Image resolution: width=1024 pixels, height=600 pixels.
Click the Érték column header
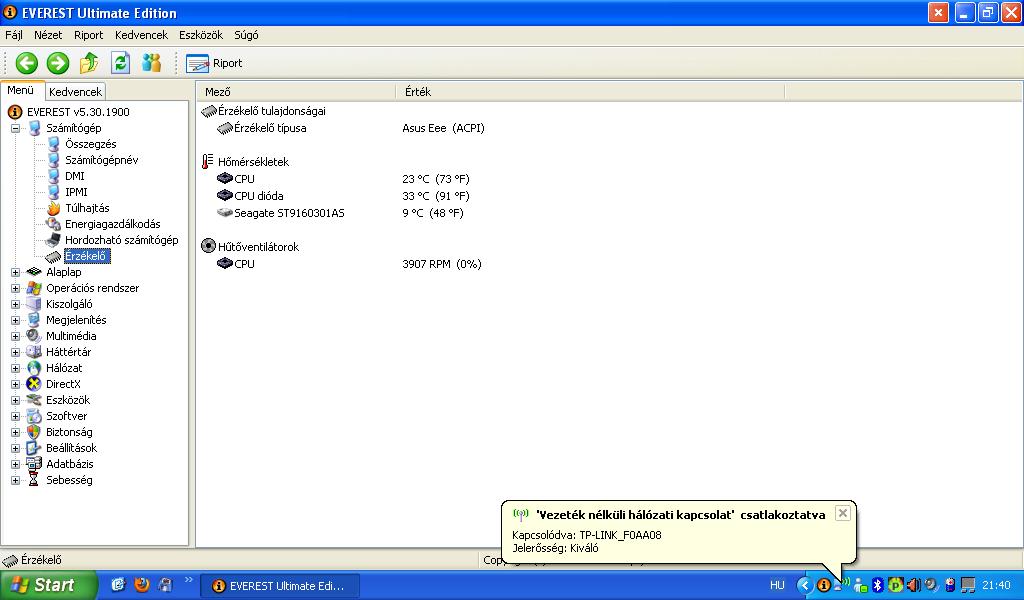tap(590, 92)
